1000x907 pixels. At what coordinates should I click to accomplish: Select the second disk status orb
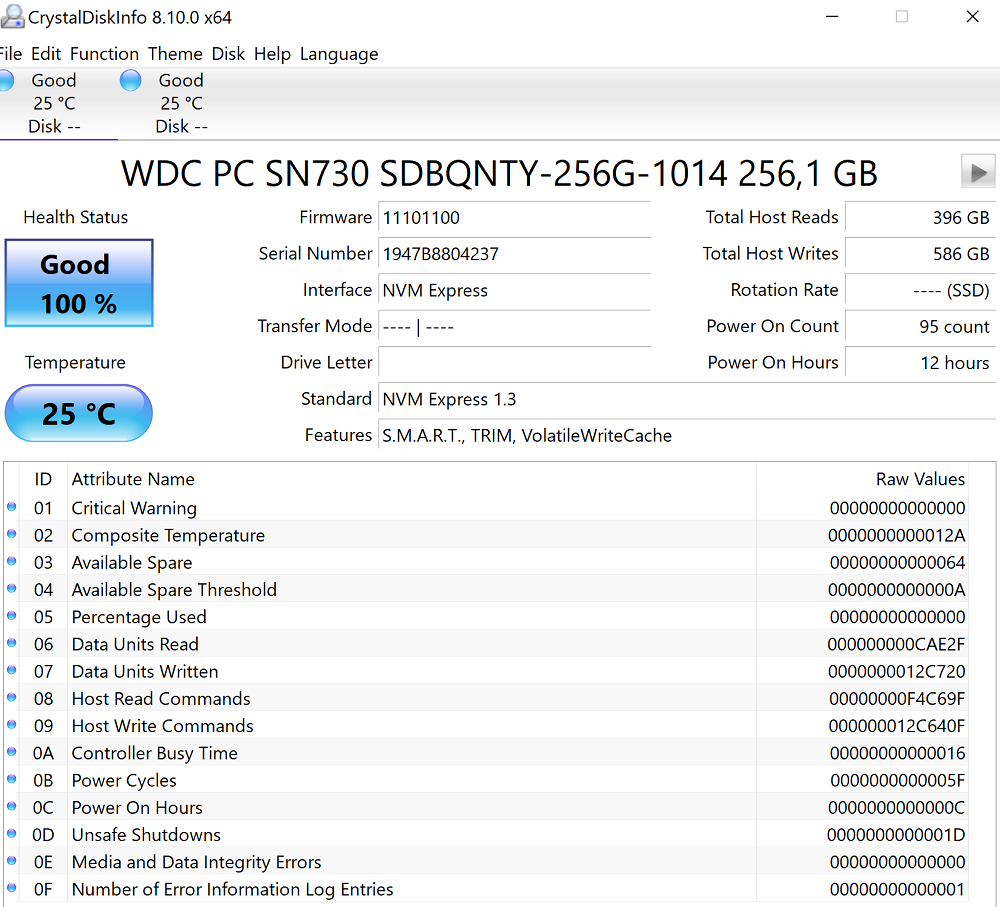(x=131, y=81)
